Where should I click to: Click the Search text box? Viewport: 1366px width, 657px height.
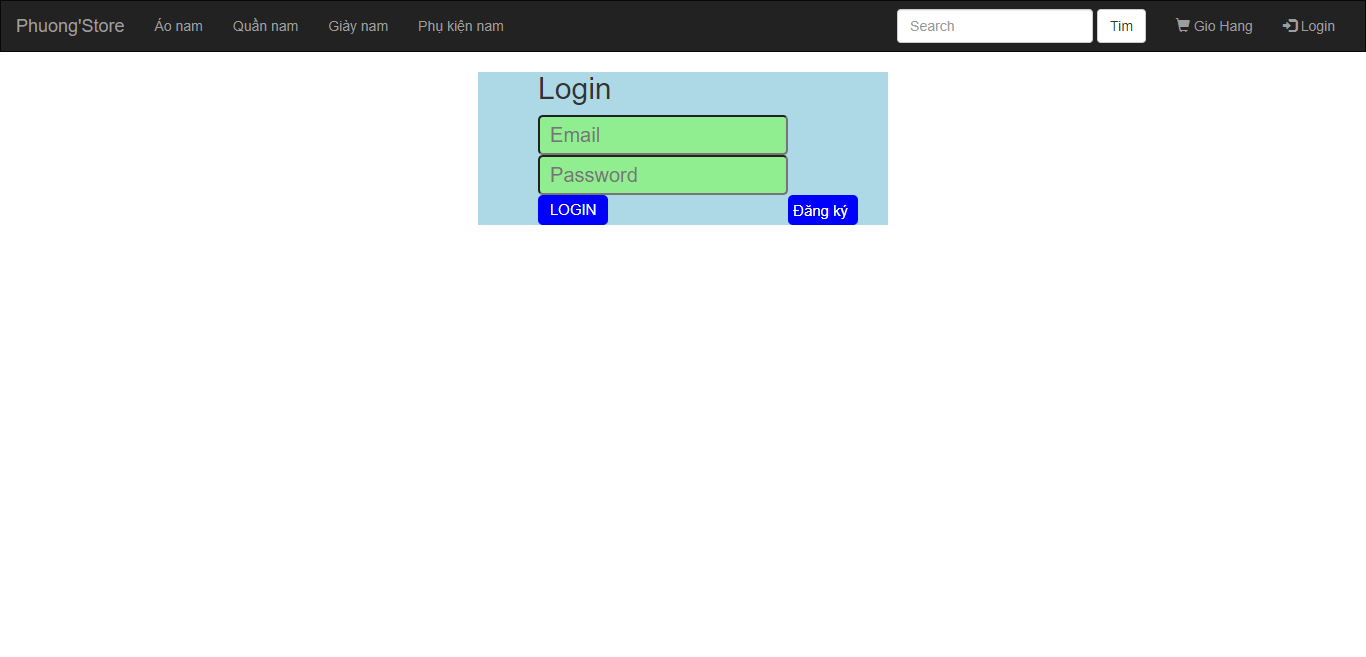[x=994, y=25]
